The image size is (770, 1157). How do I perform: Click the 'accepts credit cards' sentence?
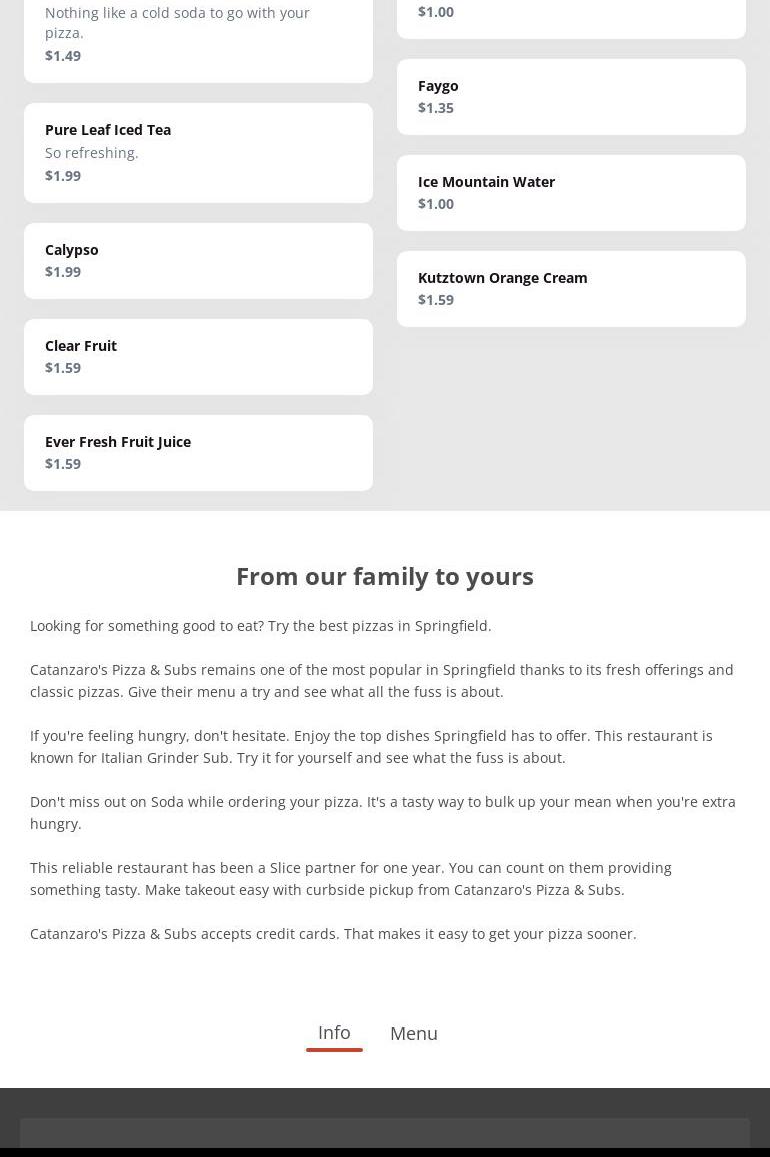333,934
